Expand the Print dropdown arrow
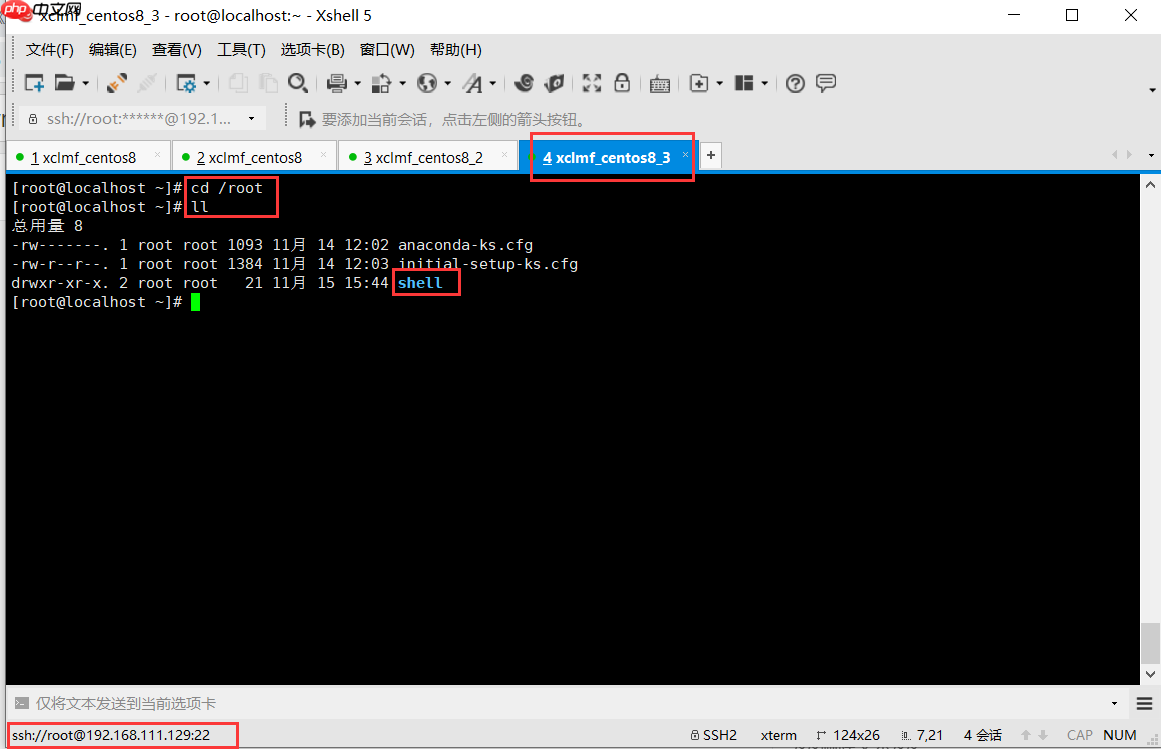 [x=358, y=84]
